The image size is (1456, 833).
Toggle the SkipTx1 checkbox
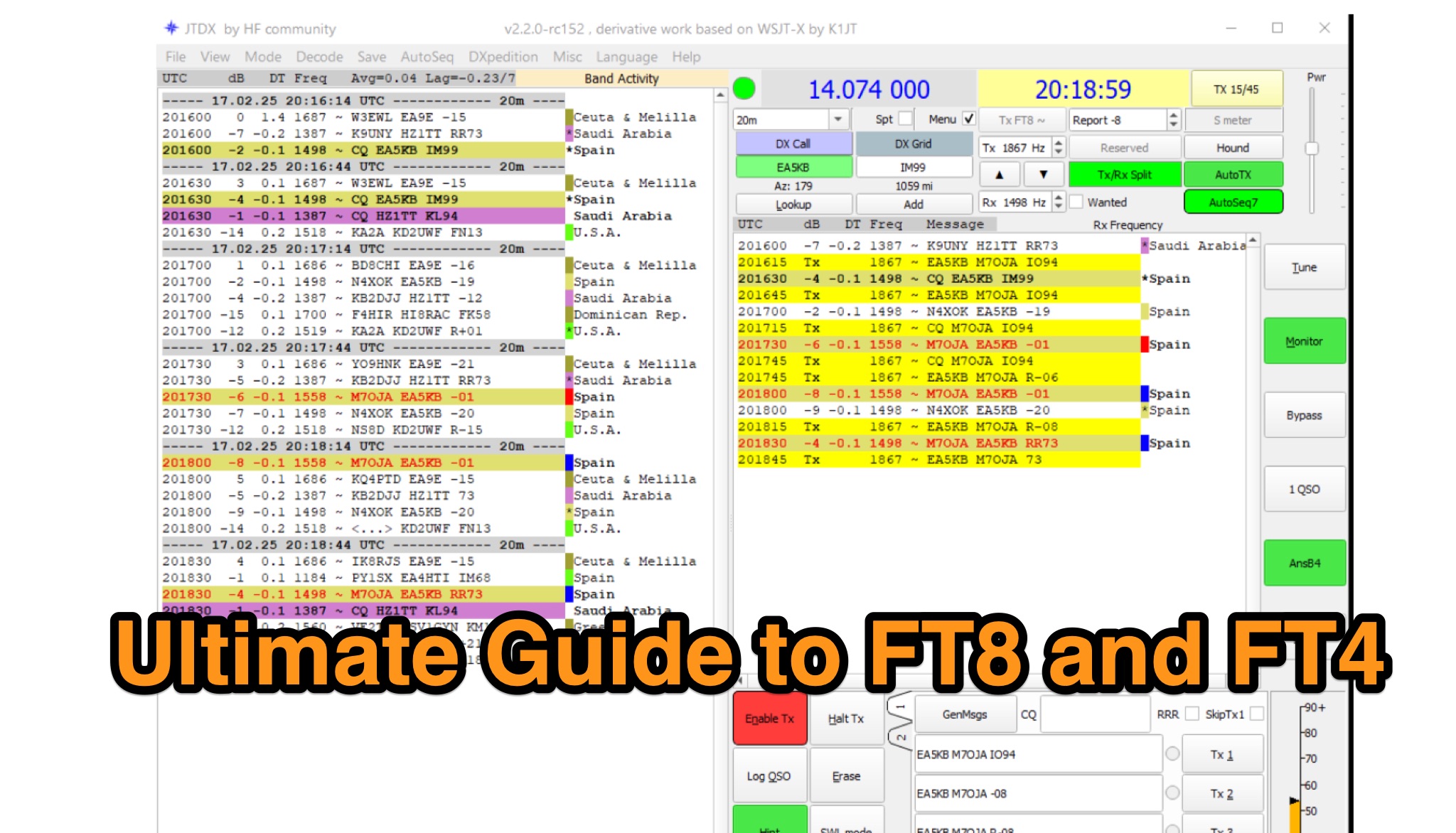tap(1256, 714)
